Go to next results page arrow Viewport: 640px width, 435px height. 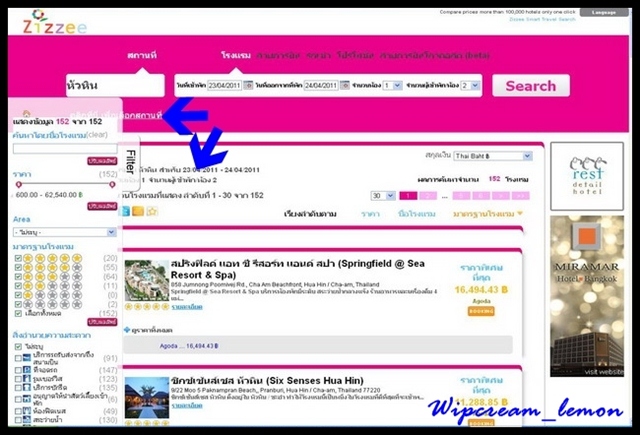tap(501, 196)
